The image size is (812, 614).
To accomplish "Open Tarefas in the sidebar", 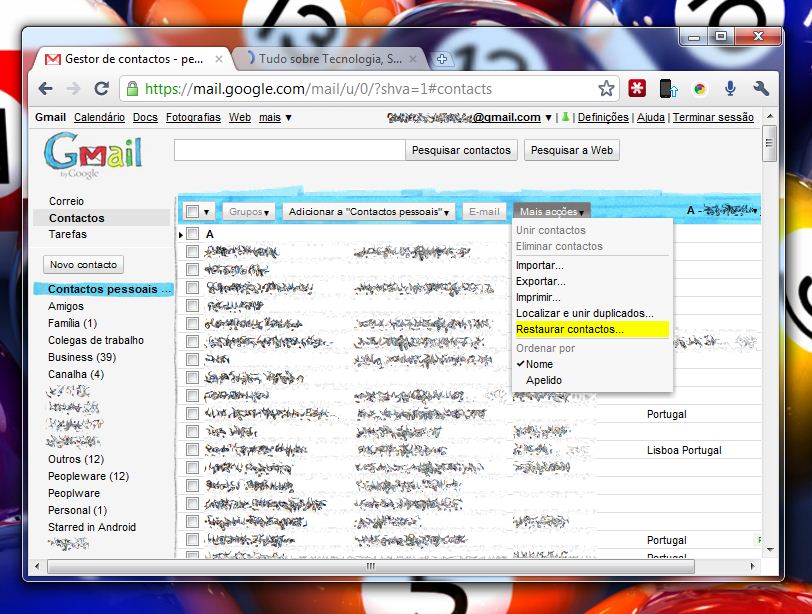I will (68, 235).
